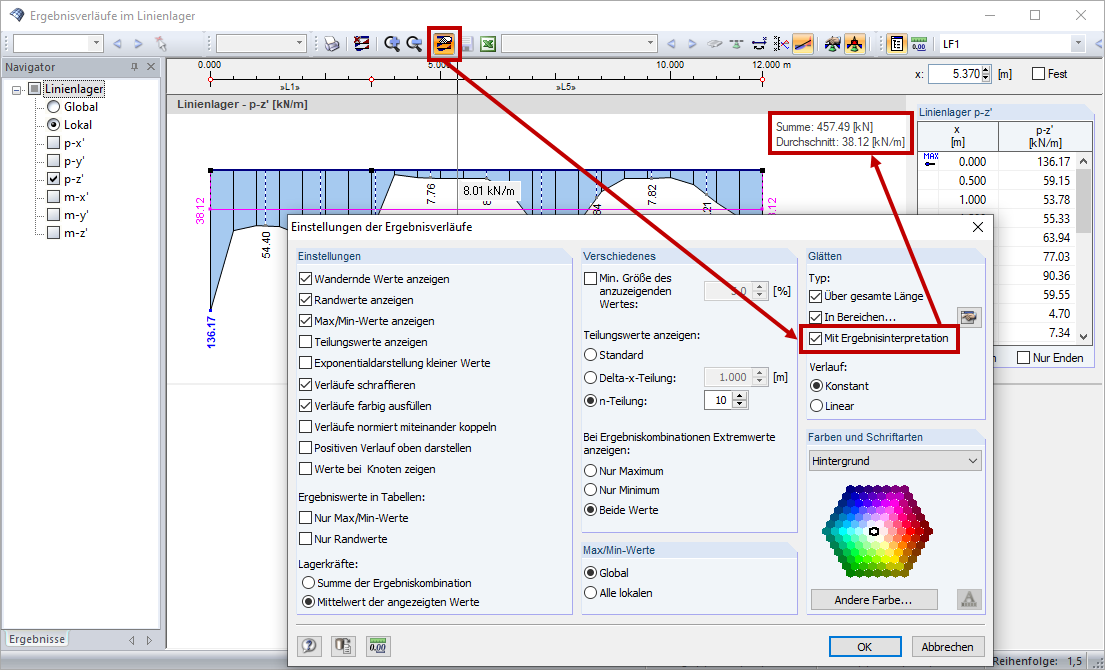The height and width of the screenshot is (670, 1105).
Task: Click previous arrow left of the greyed surface icon
Action: pyautogui.click(x=671, y=44)
